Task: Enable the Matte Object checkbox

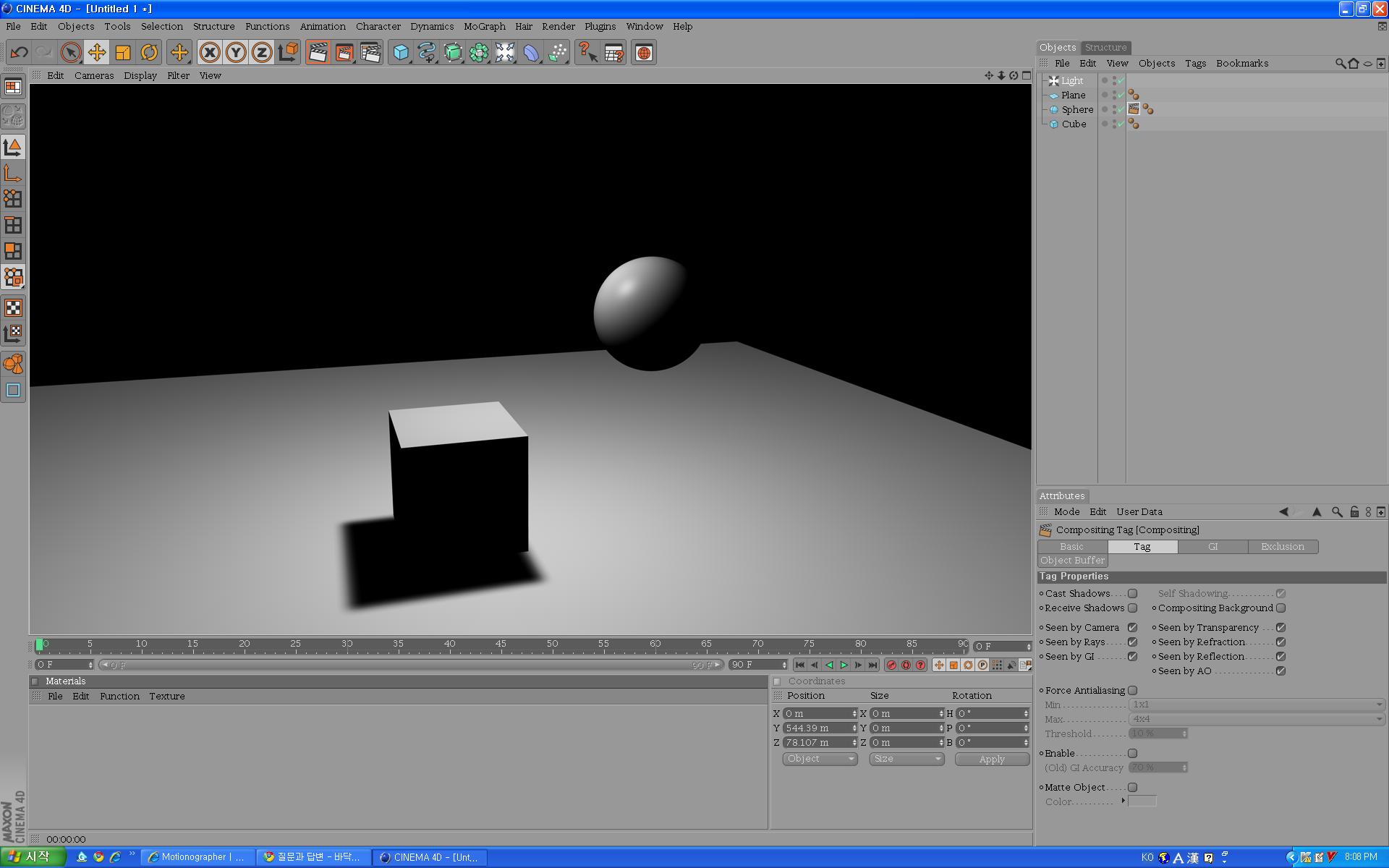Action: pos(1133,787)
